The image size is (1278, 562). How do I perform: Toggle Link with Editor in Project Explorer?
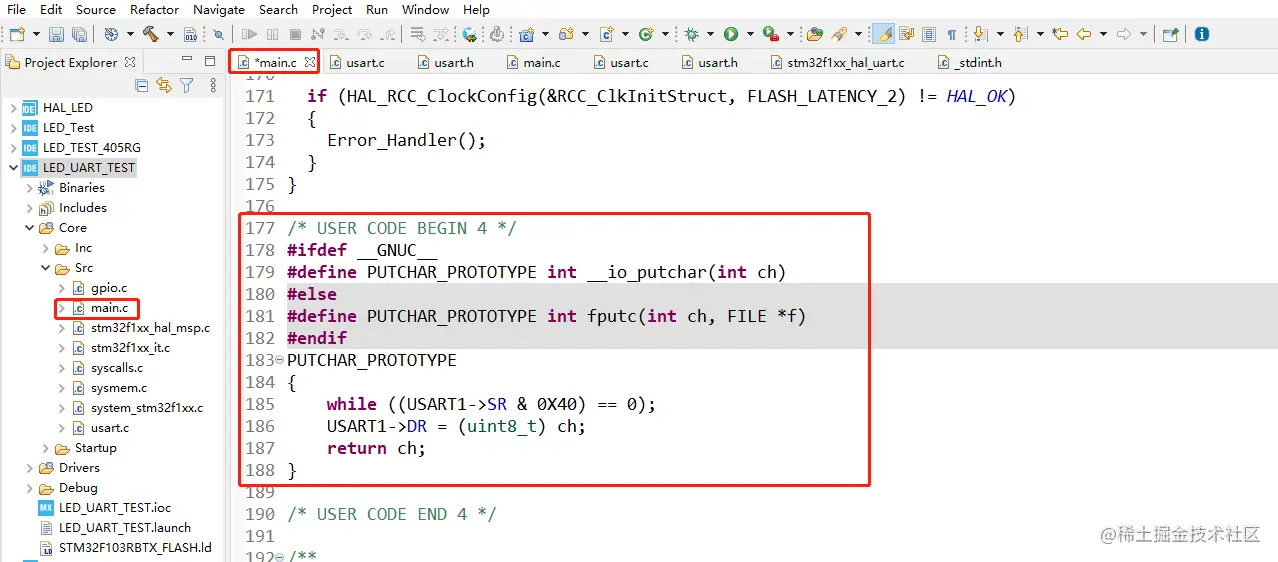coord(164,86)
